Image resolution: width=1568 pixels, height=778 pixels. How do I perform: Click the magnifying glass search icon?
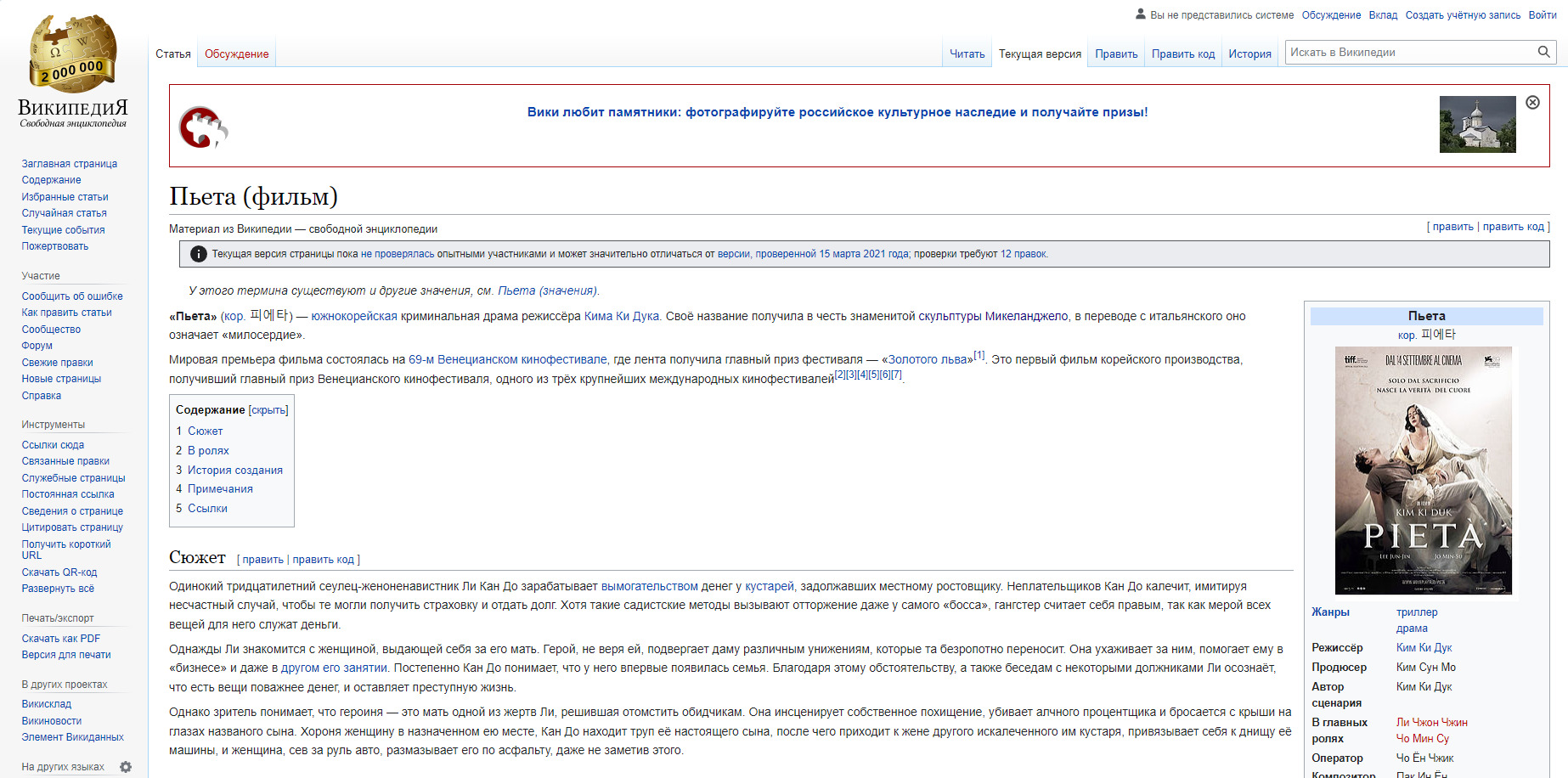pyautogui.click(x=1543, y=53)
